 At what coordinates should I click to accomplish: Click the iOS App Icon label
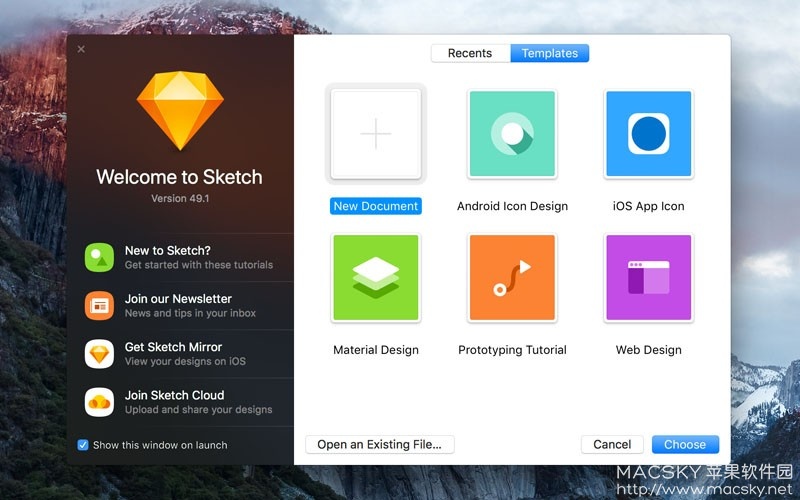click(648, 206)
